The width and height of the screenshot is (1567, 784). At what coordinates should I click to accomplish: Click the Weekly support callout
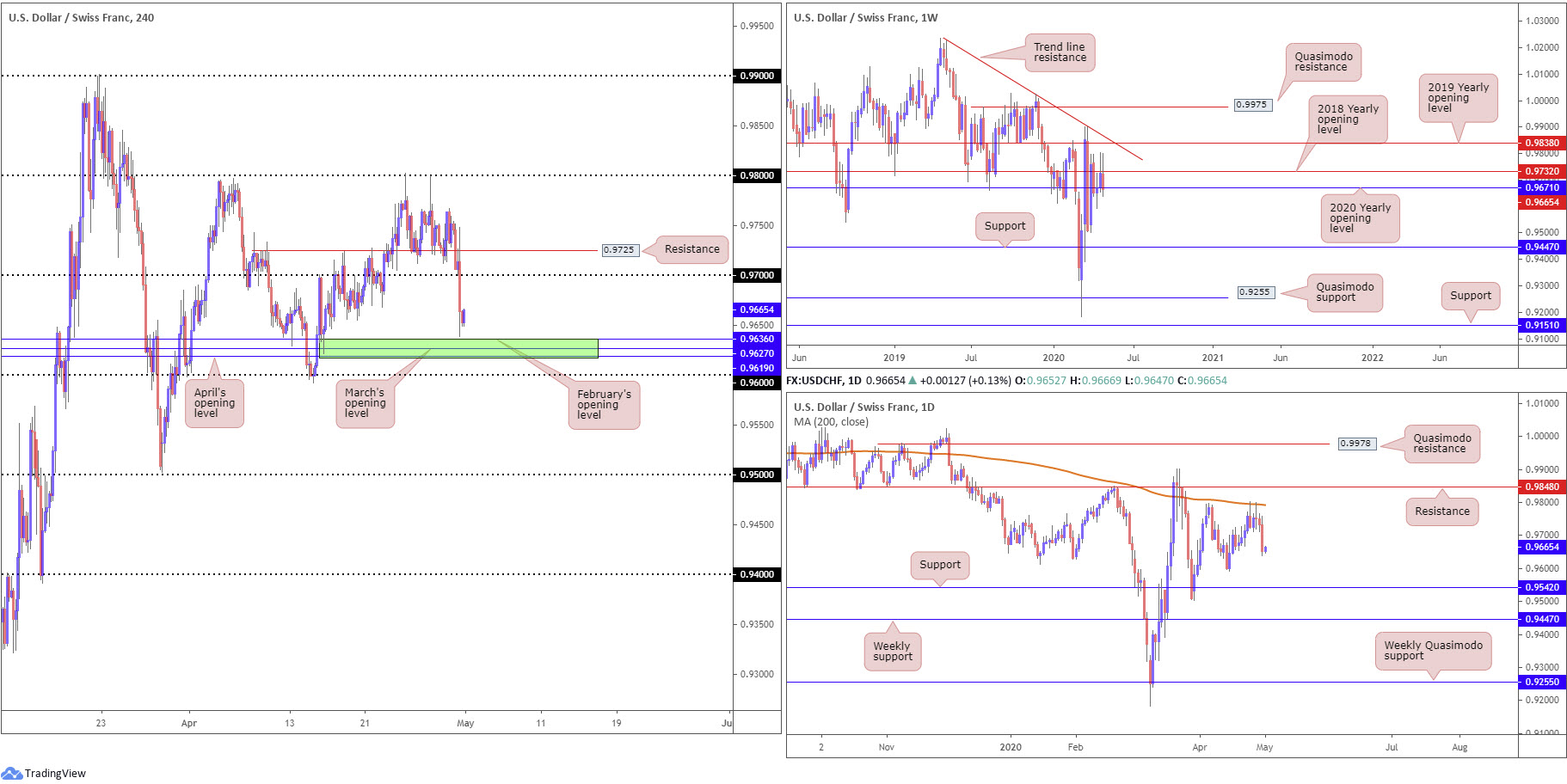coord(892,652)
